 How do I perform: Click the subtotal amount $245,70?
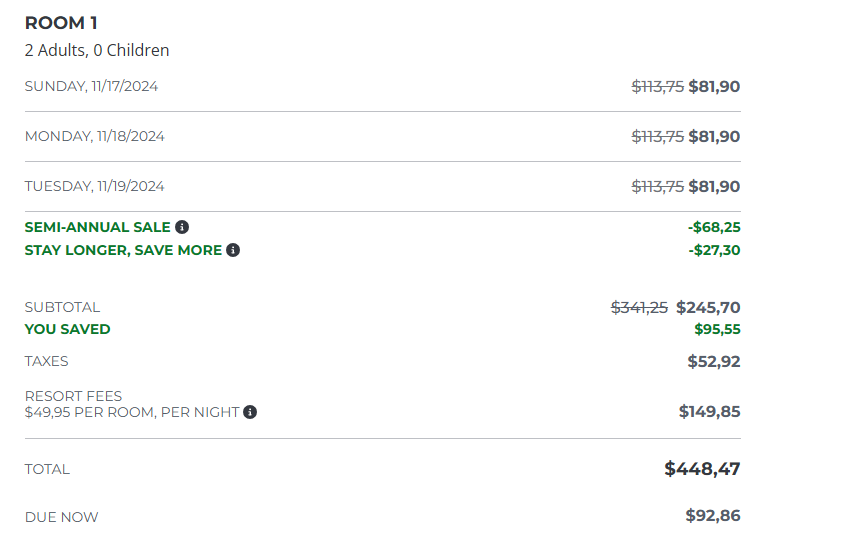pyautogui.click(x=708, y=307)
